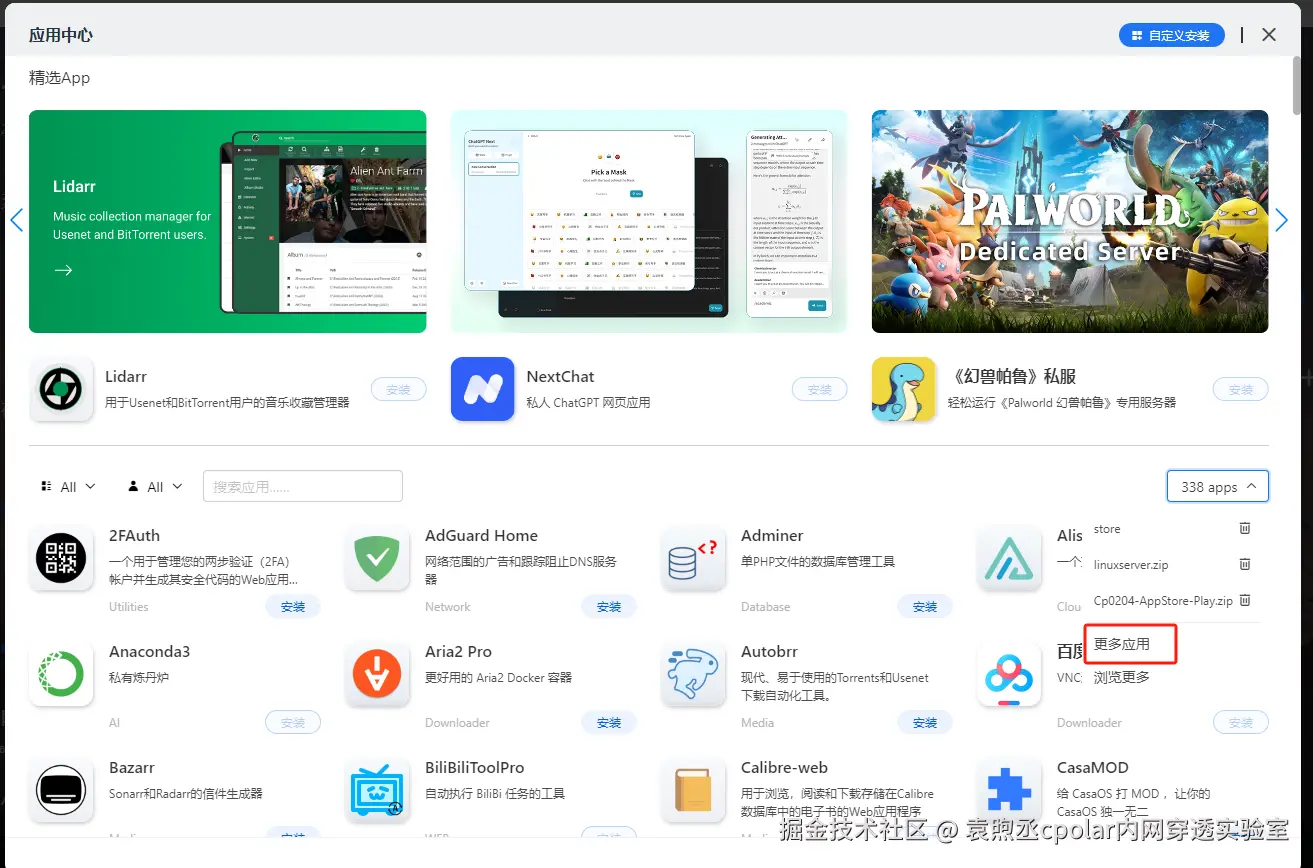Open the Bazarr app title
This screenshot has width=1313, height=868.
132,767
